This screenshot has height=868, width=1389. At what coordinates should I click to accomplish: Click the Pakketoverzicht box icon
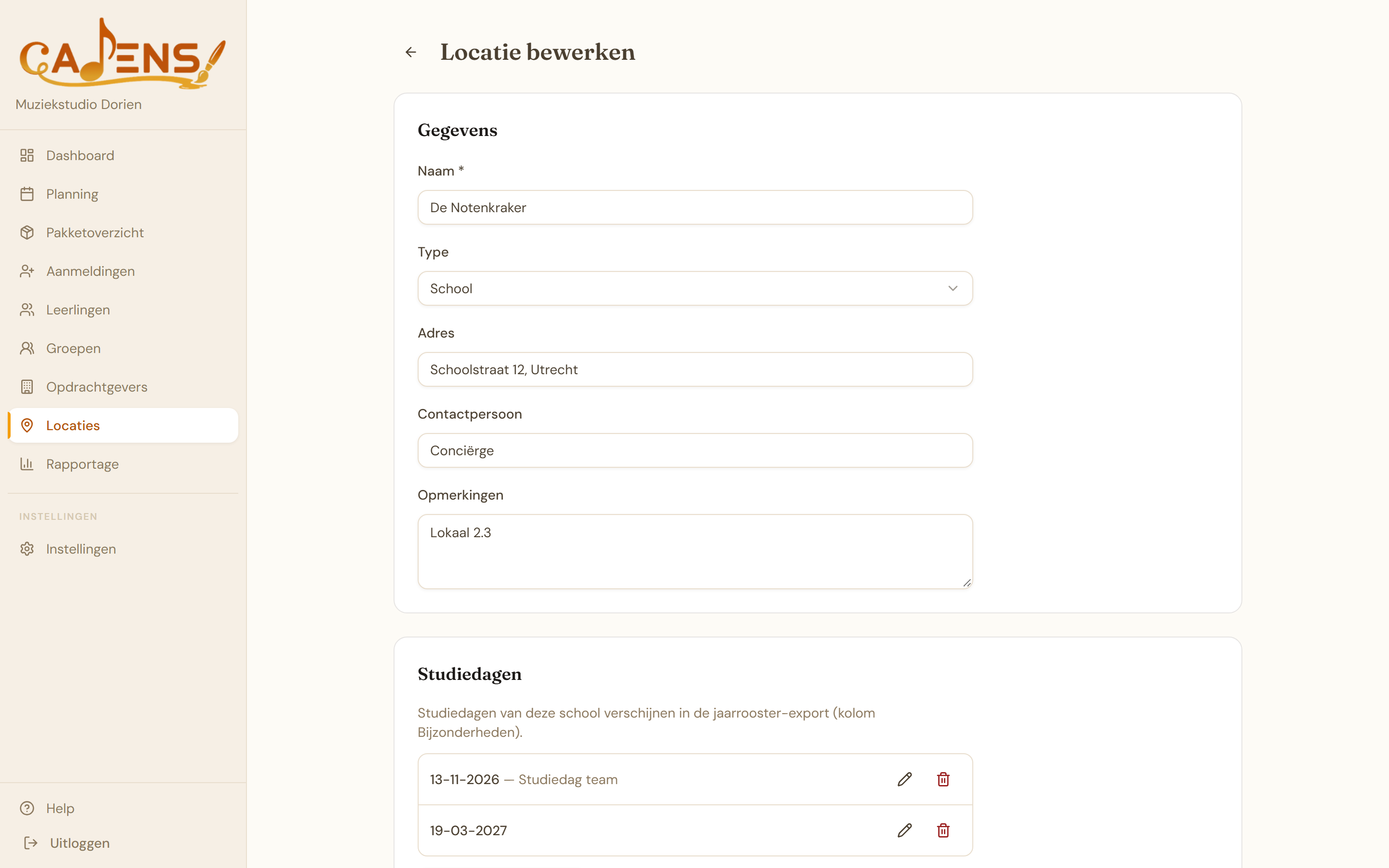tap(27, 232)
